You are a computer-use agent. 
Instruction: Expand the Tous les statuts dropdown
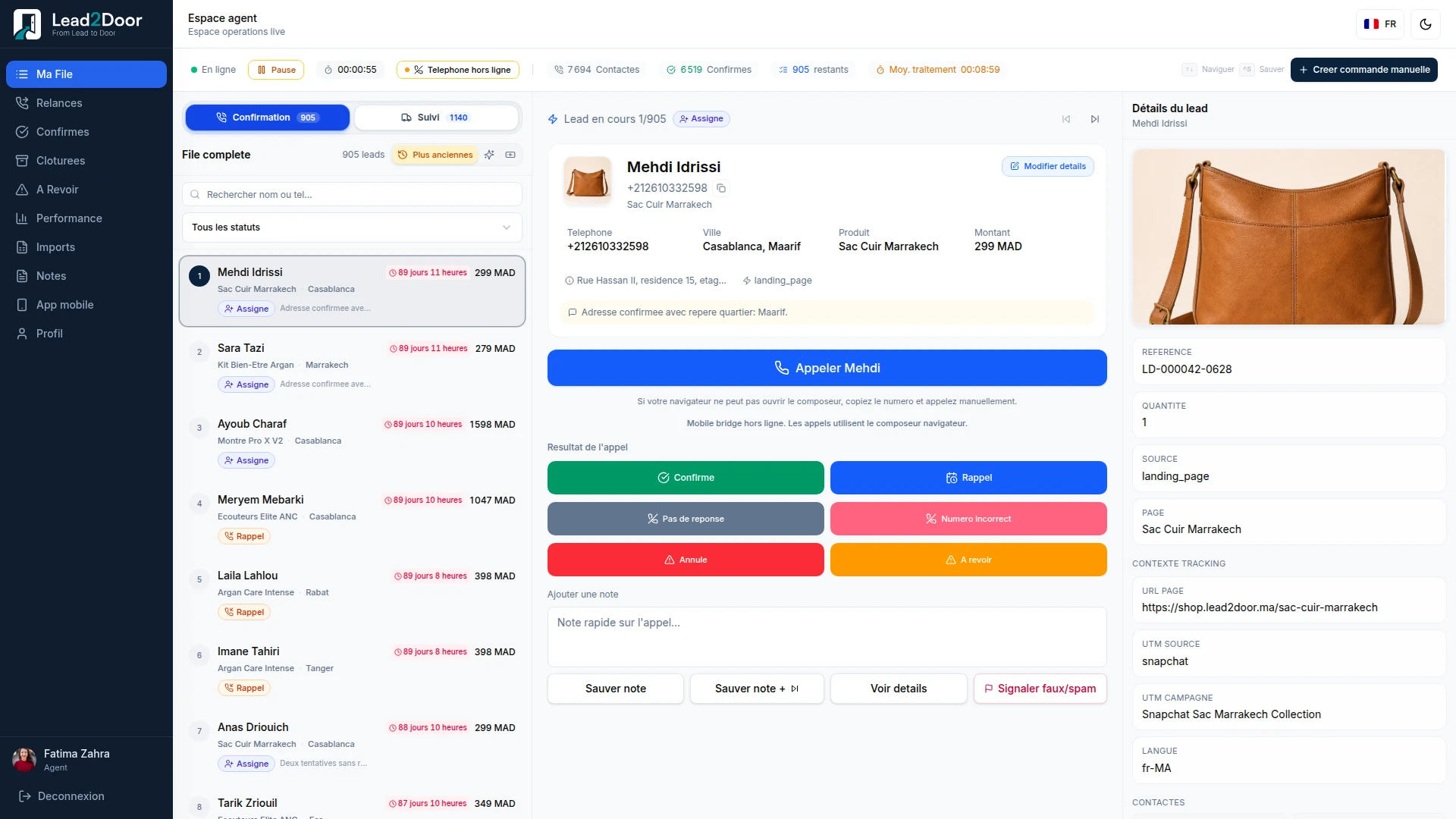pos(352,227)
